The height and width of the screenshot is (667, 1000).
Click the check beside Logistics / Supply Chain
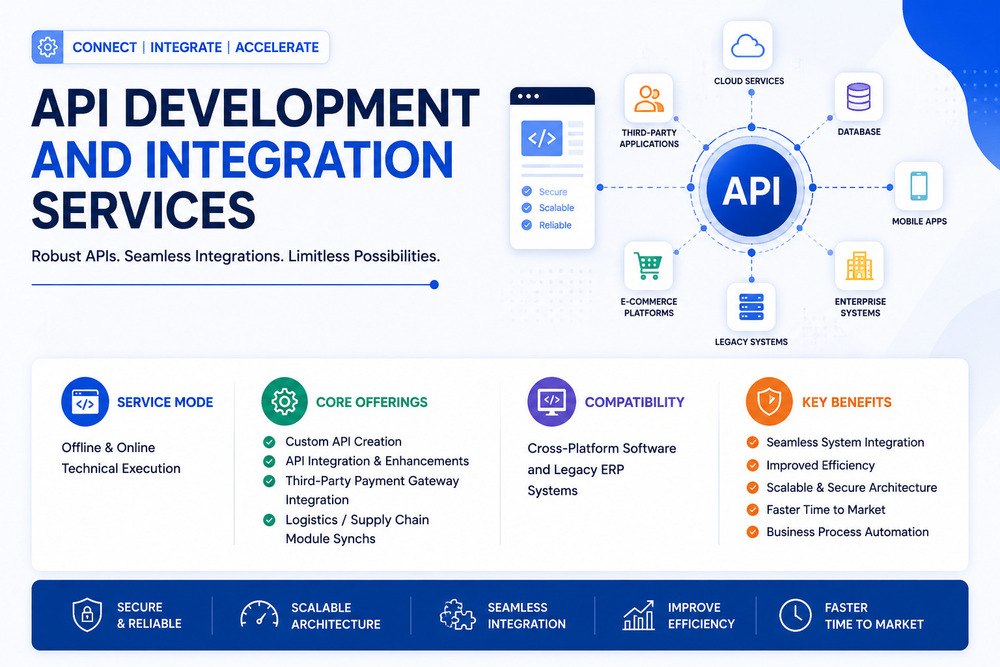click(269, 520)
